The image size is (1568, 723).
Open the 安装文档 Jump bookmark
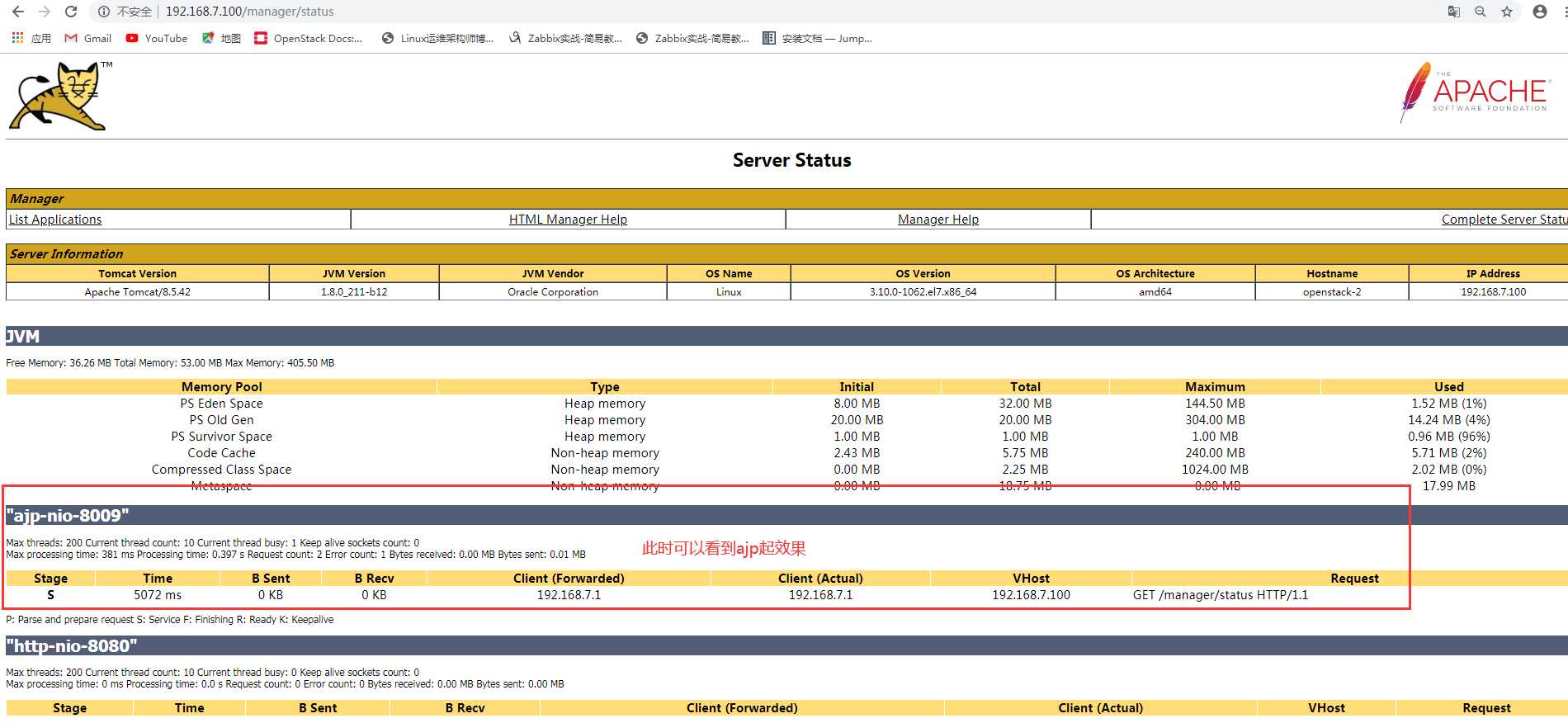point(818,38)
